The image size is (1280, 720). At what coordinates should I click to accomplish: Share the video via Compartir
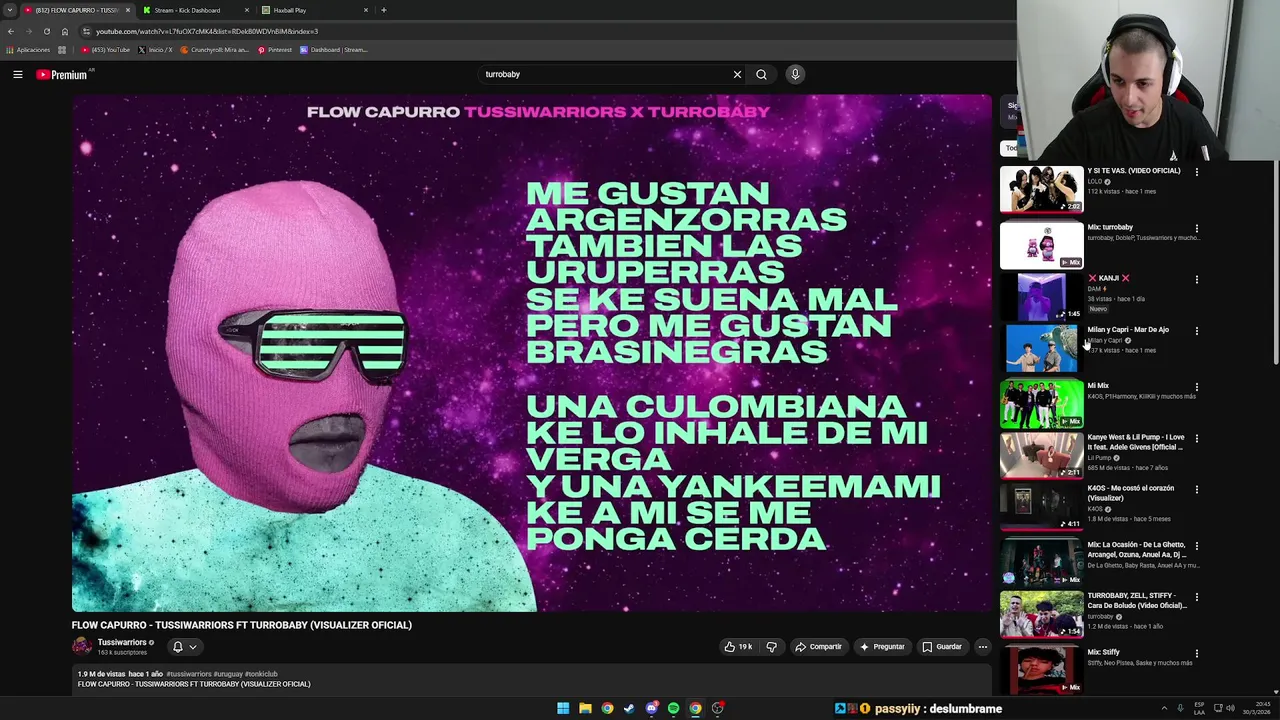[x=819, y=647]
